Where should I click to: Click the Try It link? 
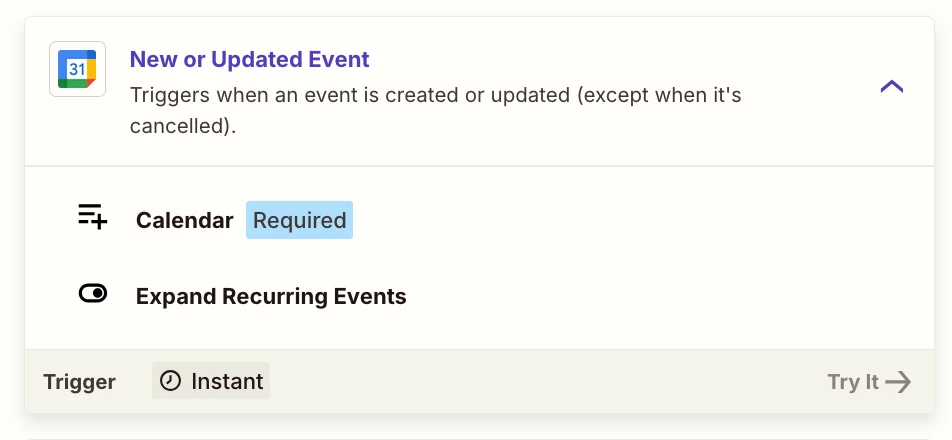pos(853,382)
